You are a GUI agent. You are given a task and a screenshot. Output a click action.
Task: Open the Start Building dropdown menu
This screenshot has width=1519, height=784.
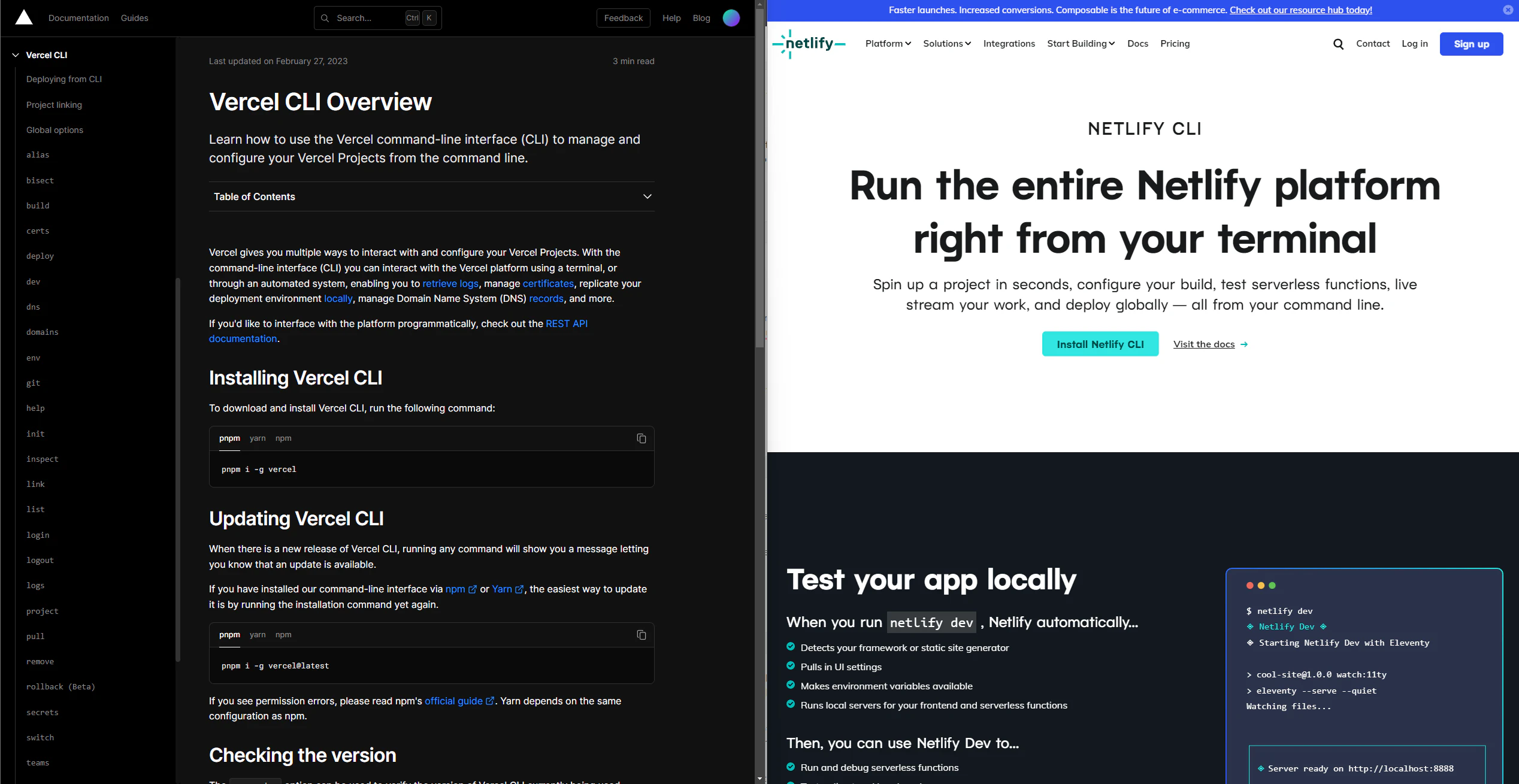1081,44
